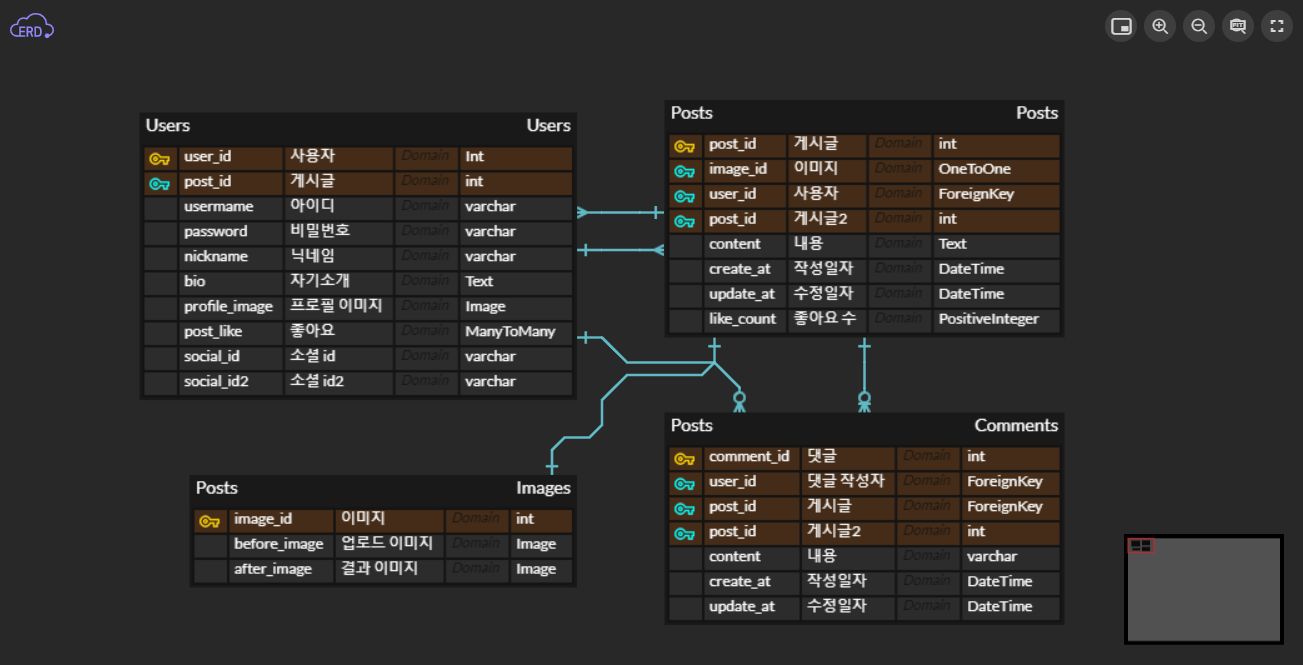Click the key icon beside image_id in Images
Viewport: 1303px width, 665px height.
(210, 520)
